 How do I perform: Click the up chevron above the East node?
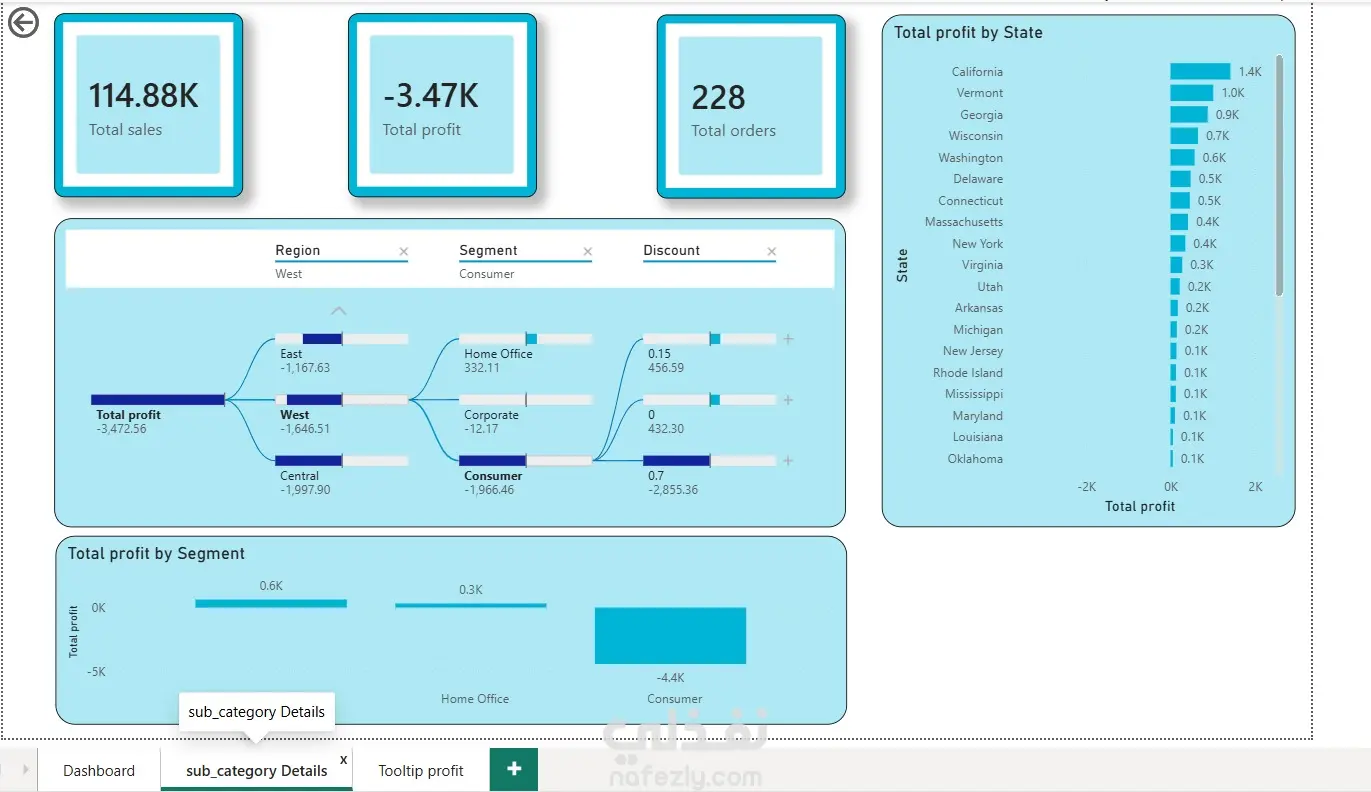(339, 311)
